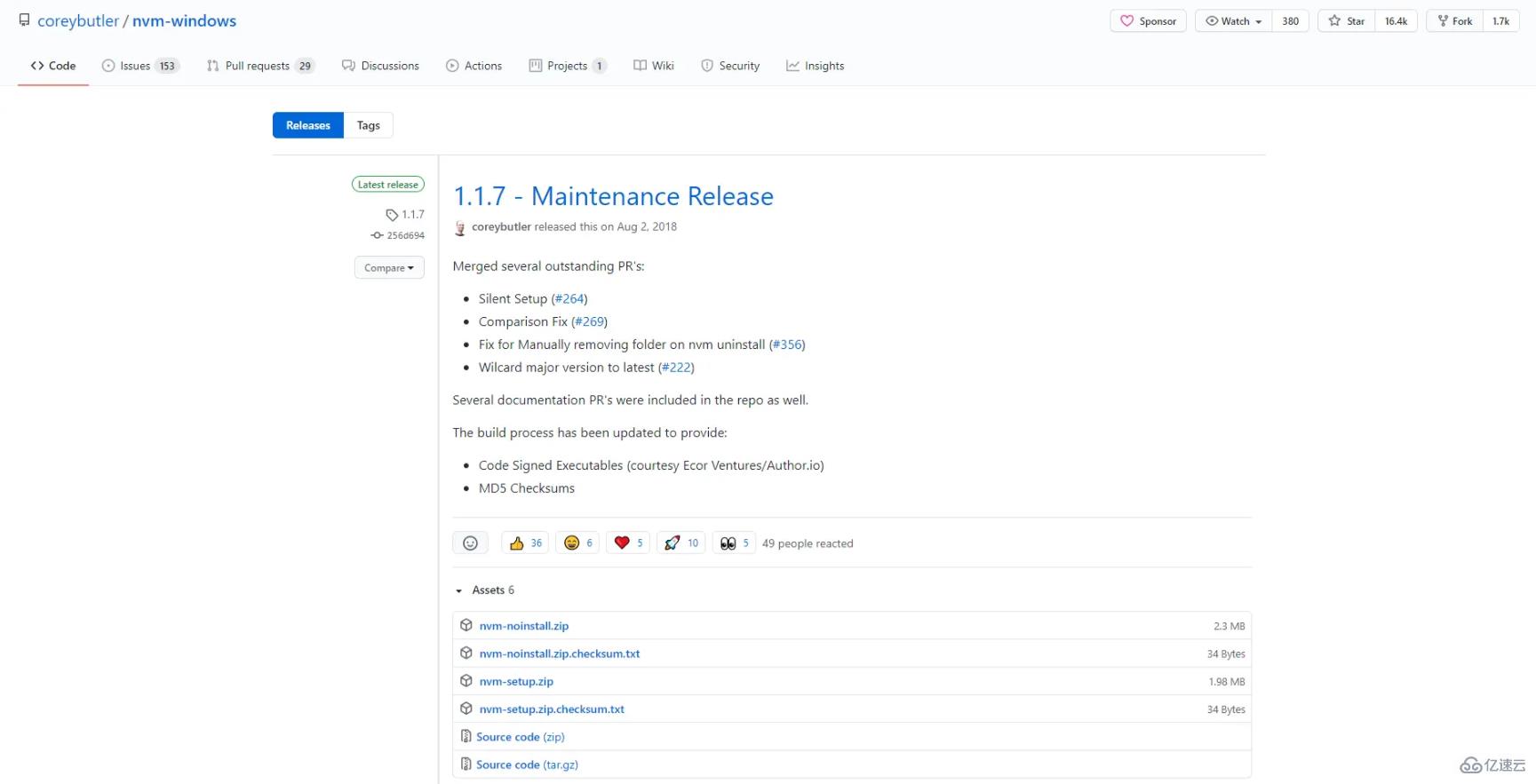The image size is (1536, 784).
Task: Click the tag icon beside 1.1.7
Action: (392, 215)
